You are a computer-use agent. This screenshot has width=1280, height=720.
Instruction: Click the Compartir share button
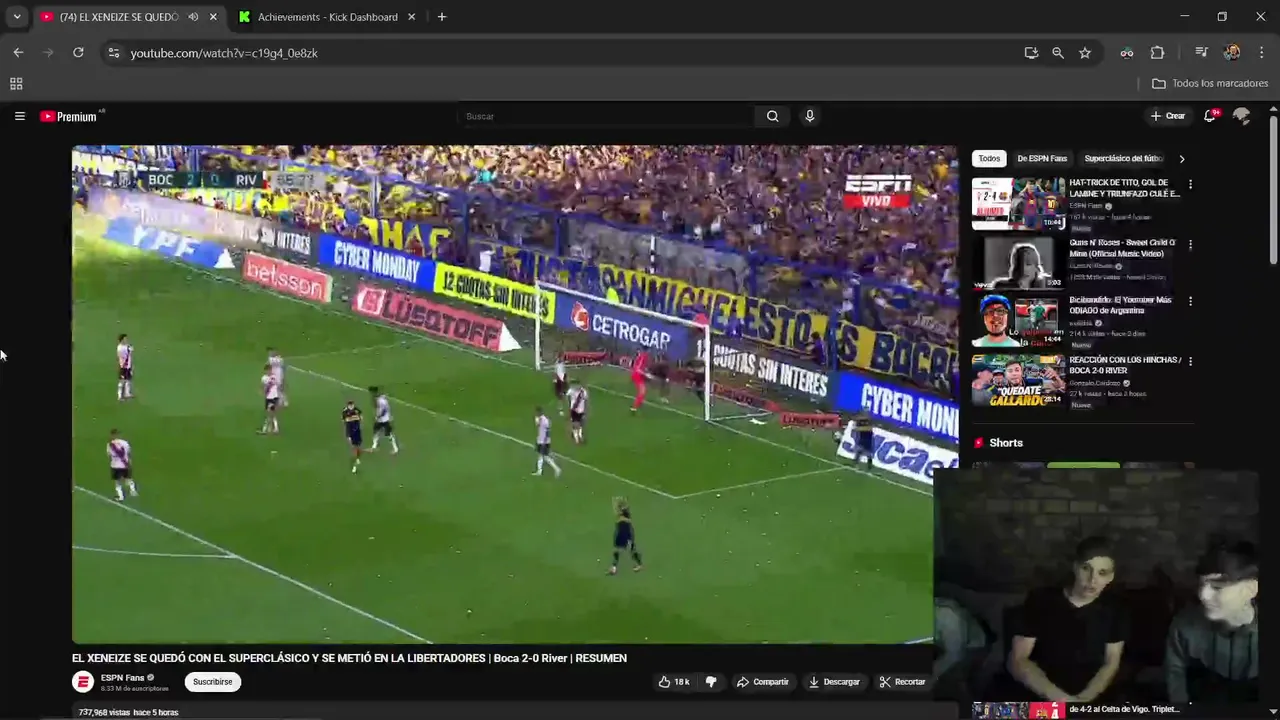click(x=763, y=682)
